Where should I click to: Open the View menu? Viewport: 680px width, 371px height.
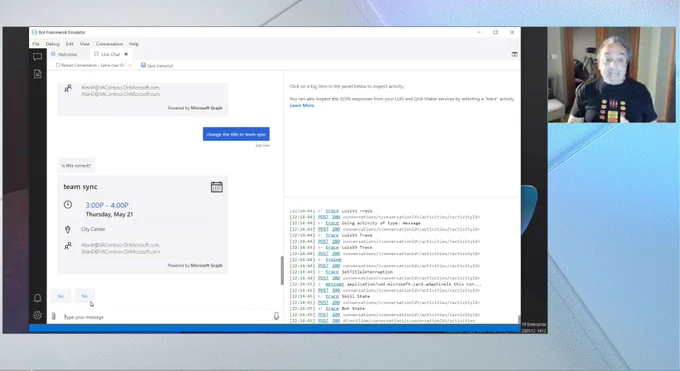point(85,44)
